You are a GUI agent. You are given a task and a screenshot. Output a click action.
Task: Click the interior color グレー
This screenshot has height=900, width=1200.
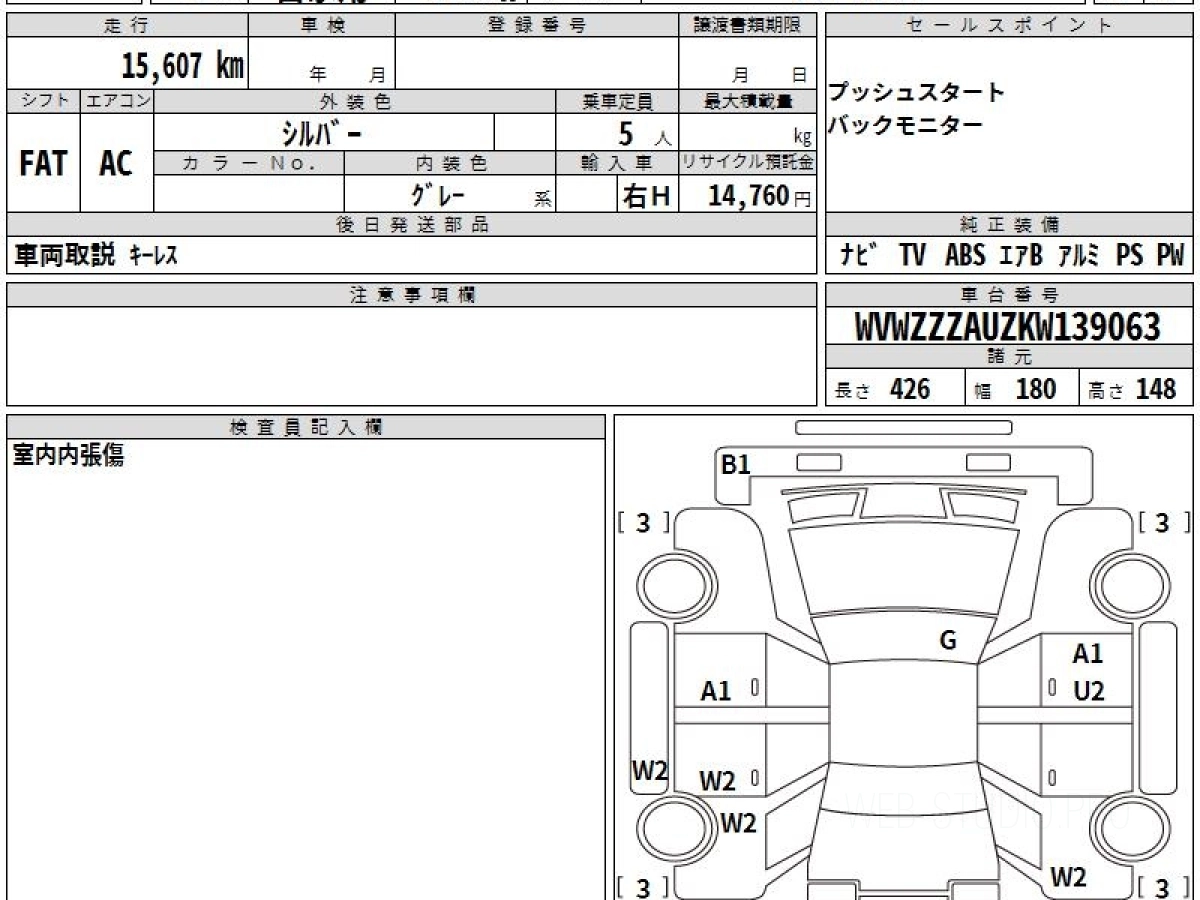(438, 194)
